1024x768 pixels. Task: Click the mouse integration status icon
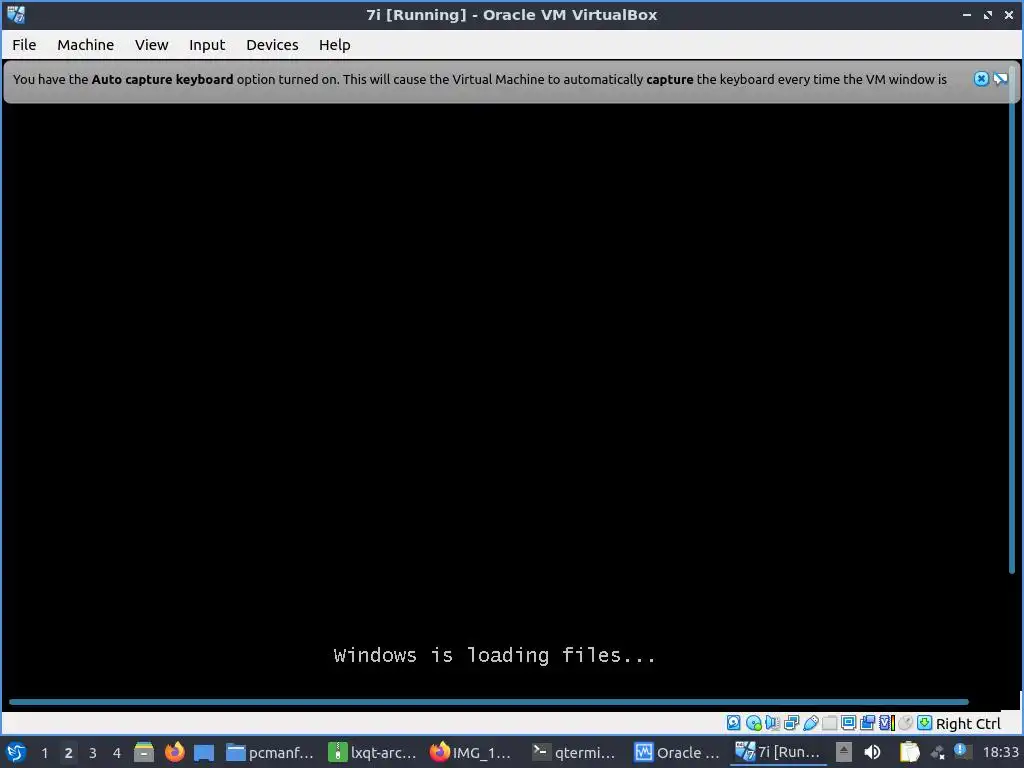point(905,723)
